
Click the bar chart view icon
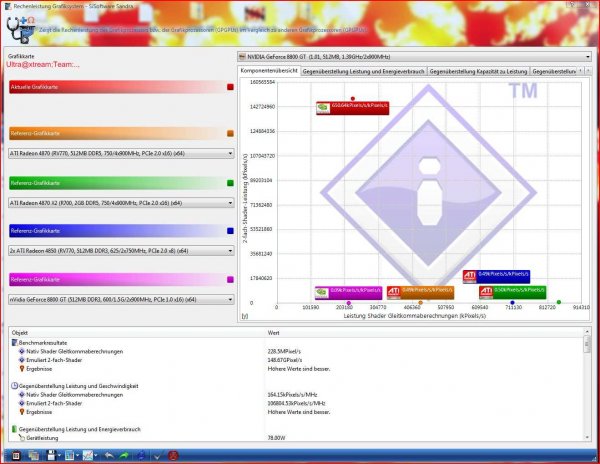click(x=70, y=455)
